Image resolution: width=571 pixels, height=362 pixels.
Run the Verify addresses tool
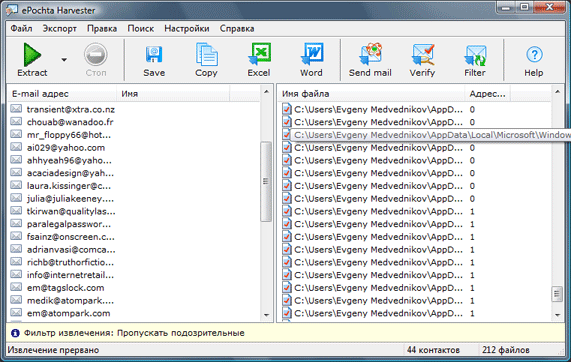(x=422, y=60)
